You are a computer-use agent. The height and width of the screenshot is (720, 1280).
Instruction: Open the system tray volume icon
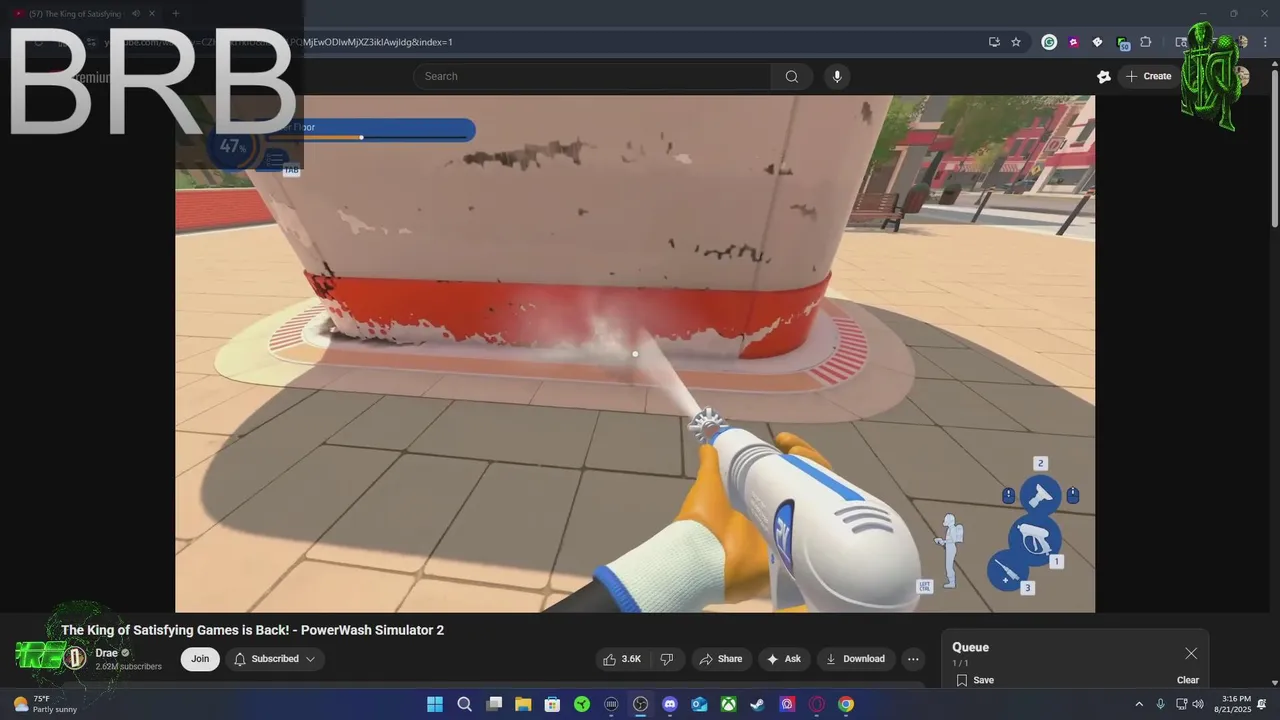coord(1198,704)
